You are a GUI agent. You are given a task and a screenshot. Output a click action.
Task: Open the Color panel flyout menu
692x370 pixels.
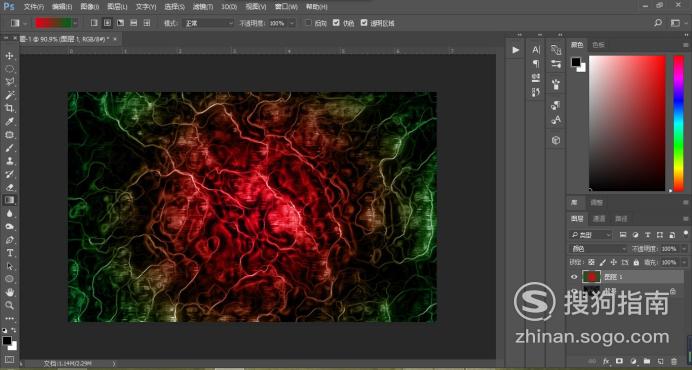pos(685,45)
